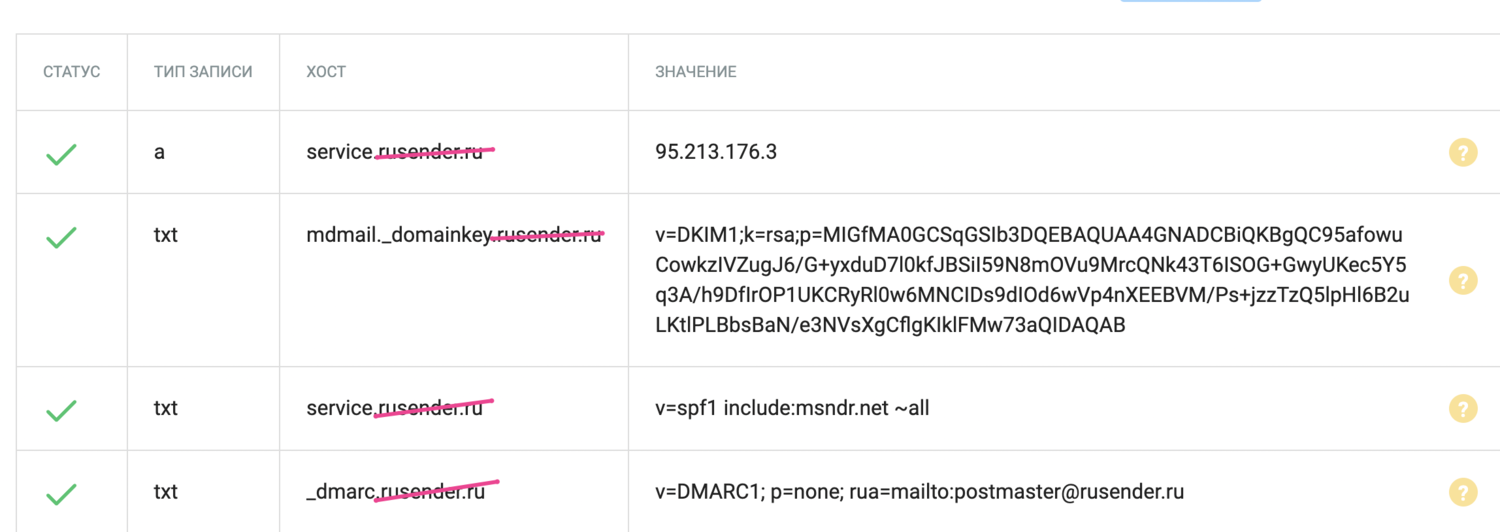Screen dimensions: 1500x532
Task: Click help icon for the SPF record
Action: point(1462,408)
